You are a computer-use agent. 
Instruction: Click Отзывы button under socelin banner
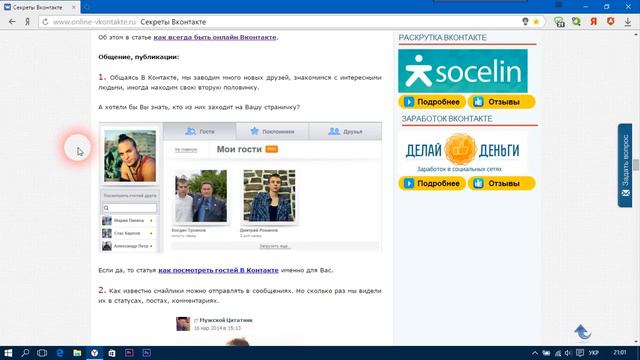[x=501, y=102]
